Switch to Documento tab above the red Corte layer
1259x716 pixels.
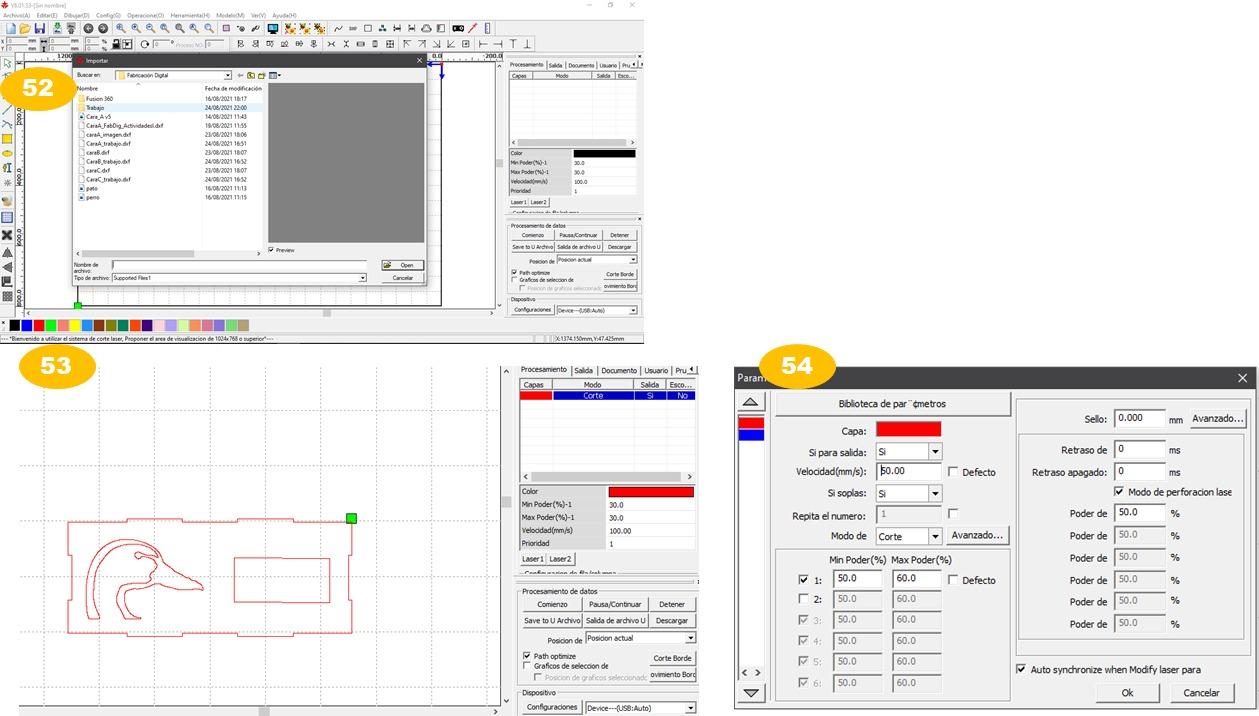[619, 370]
